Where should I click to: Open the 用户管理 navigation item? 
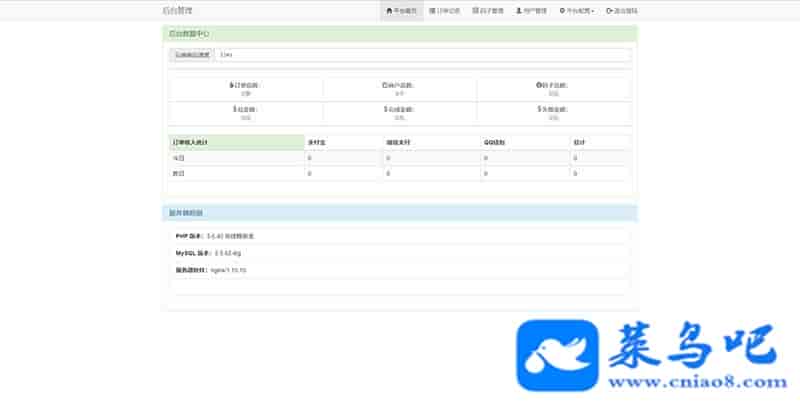point(531,11)
